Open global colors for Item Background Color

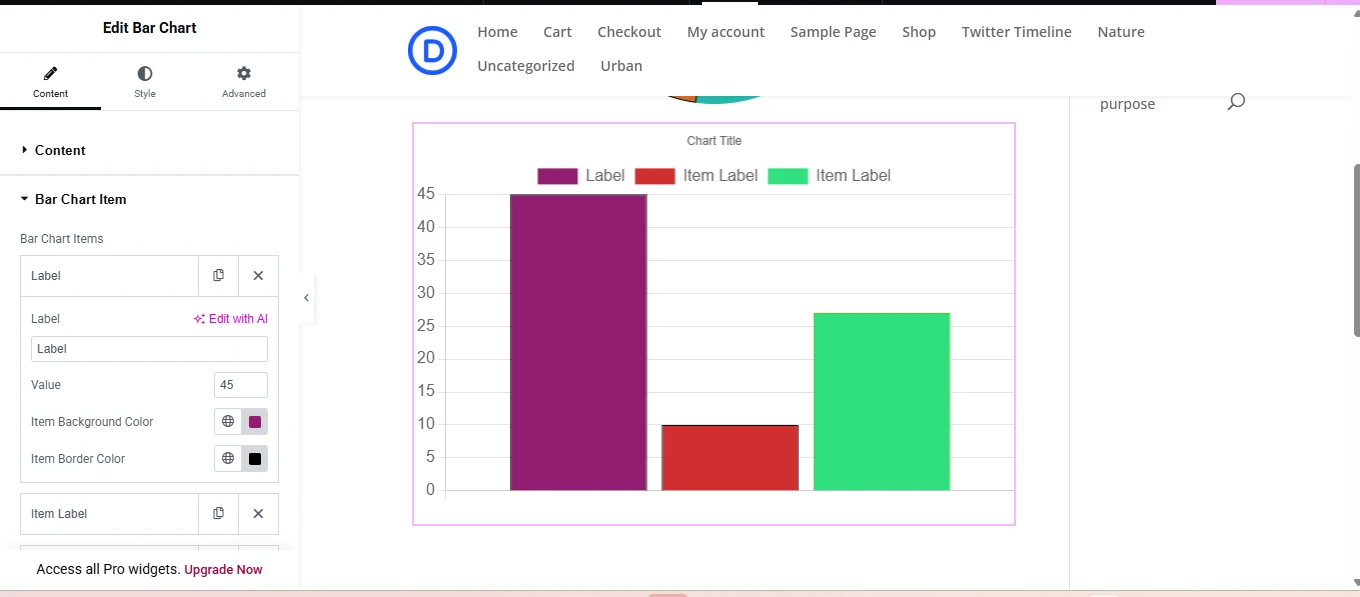(x=228, y=422)
